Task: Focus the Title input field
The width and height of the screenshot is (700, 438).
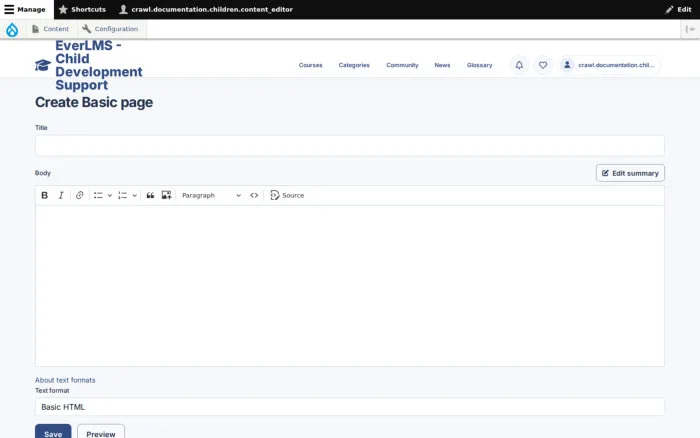Action: (350, 146)
